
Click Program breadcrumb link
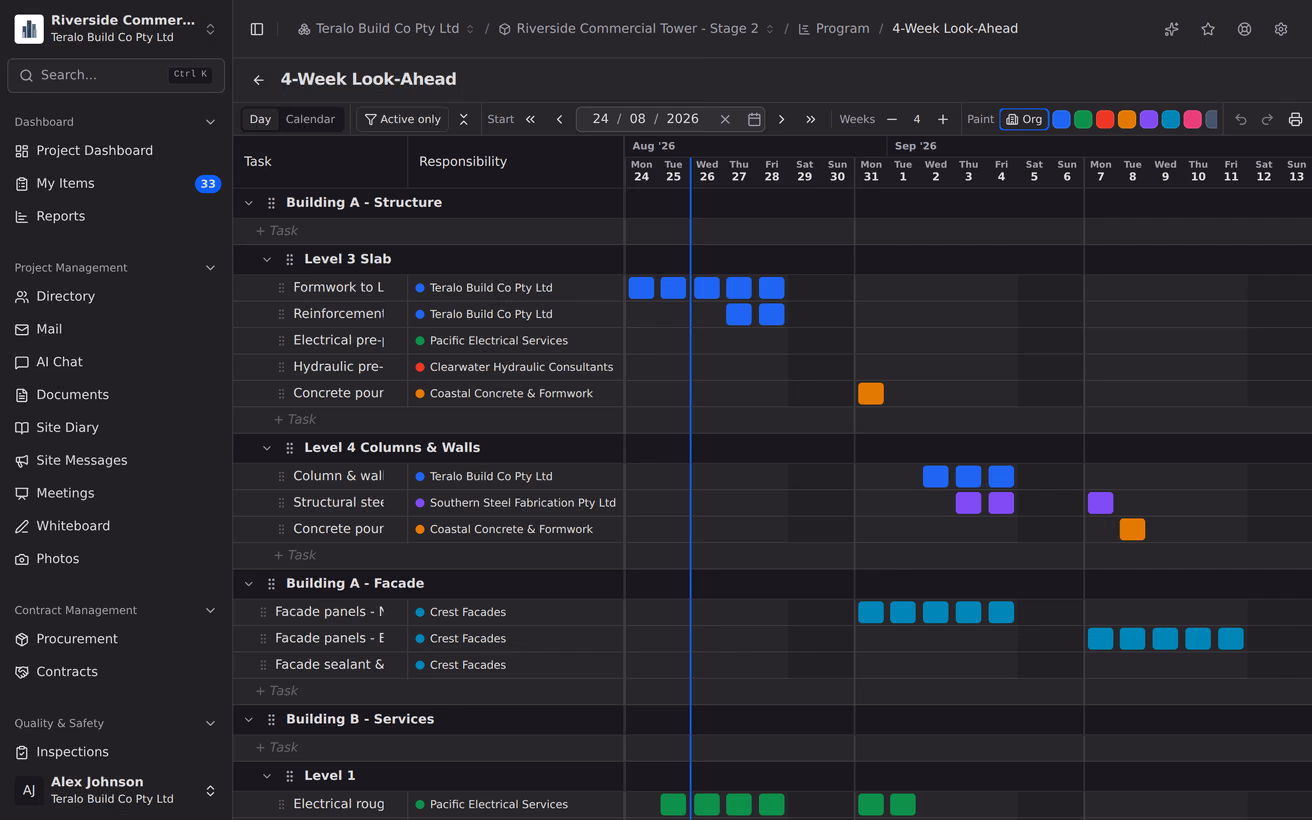[x=833, y=29]
